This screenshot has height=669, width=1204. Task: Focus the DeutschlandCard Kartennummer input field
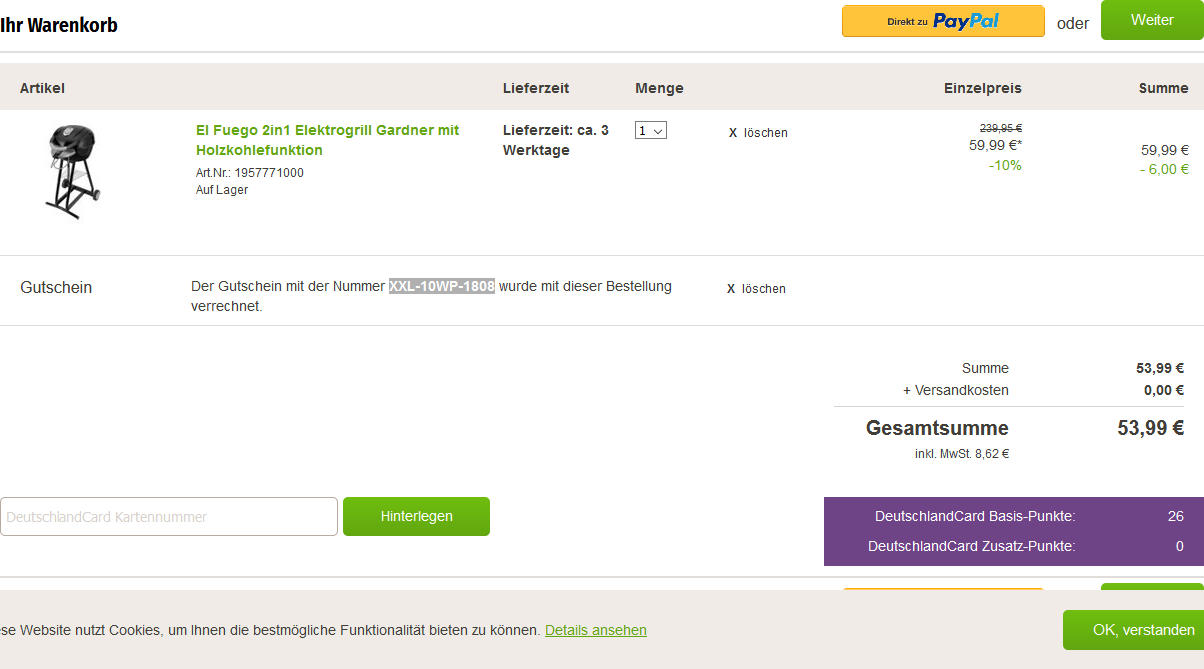point(169,517)
